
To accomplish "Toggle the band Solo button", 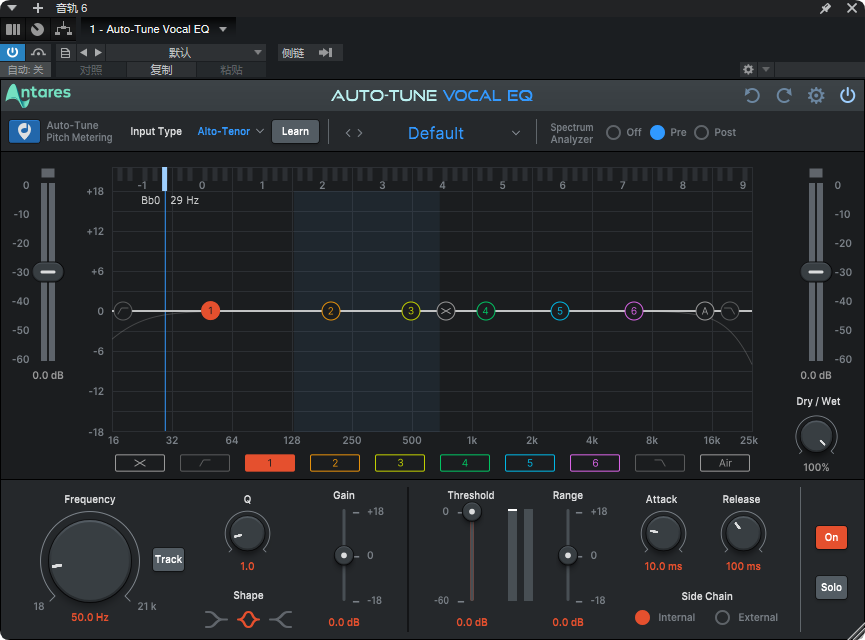I will (x=831, y=588).
